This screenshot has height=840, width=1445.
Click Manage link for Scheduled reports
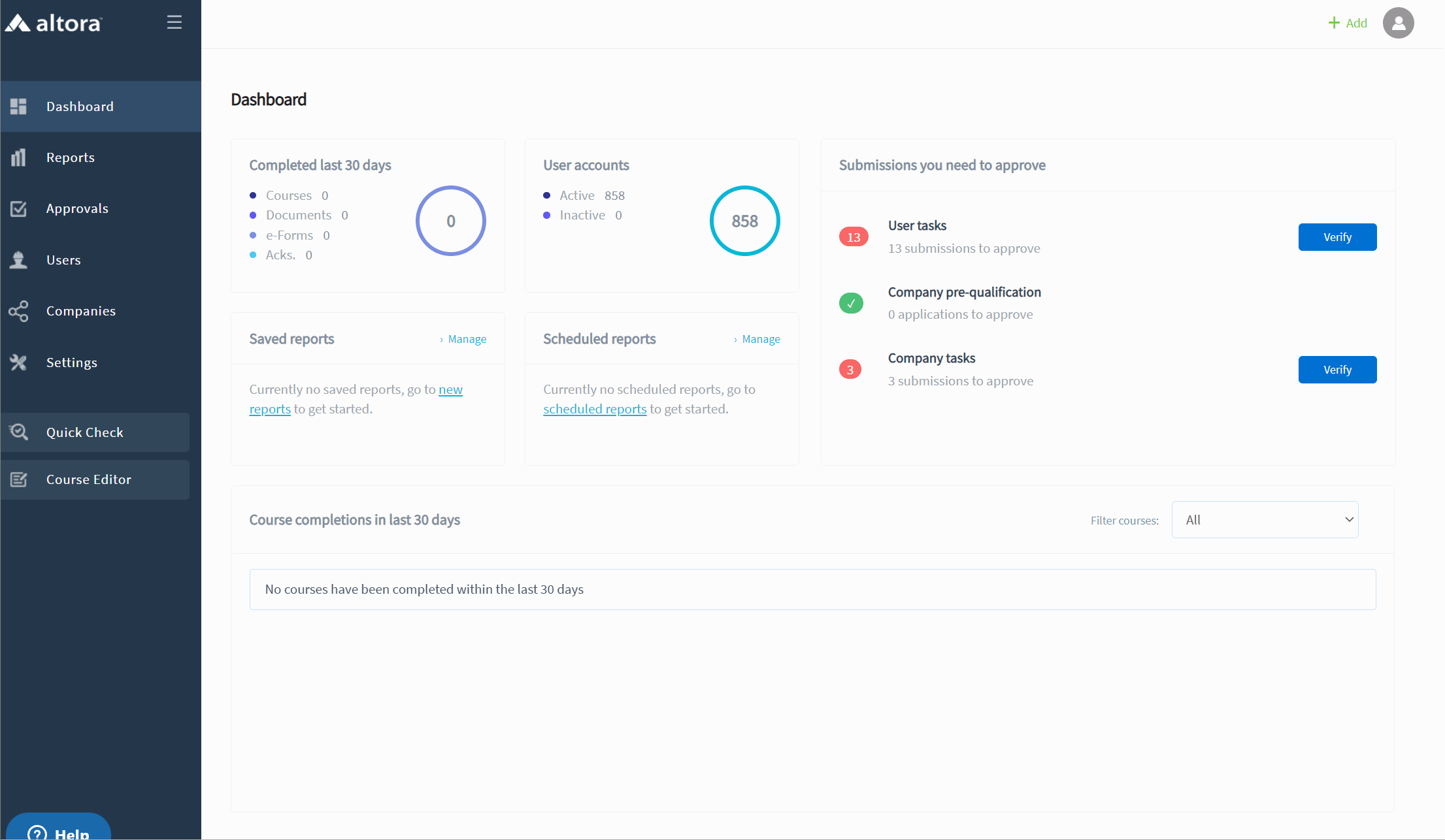tap(761, 339)
